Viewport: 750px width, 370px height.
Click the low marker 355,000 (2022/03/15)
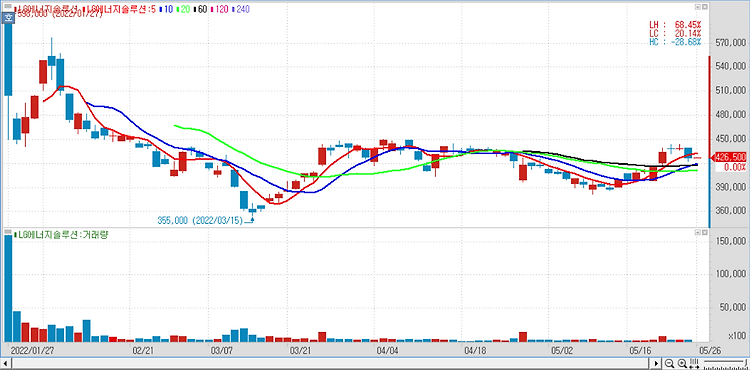(201, 221)
